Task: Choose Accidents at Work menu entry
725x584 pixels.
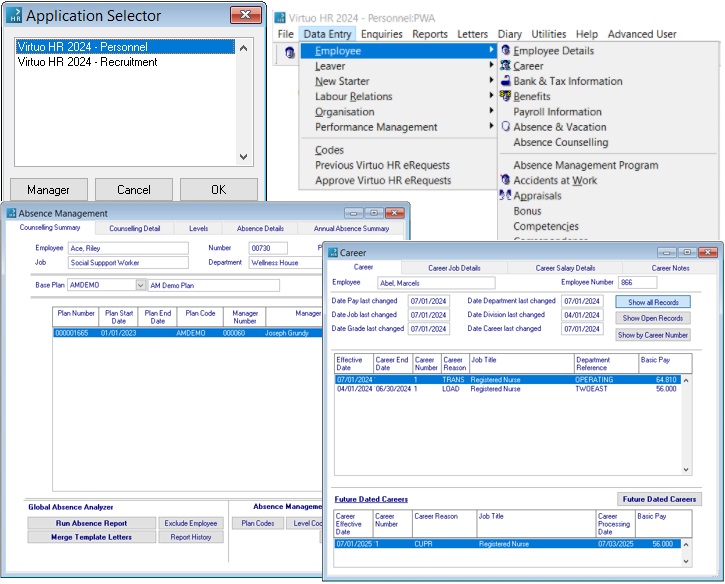Action: [554, 180]
